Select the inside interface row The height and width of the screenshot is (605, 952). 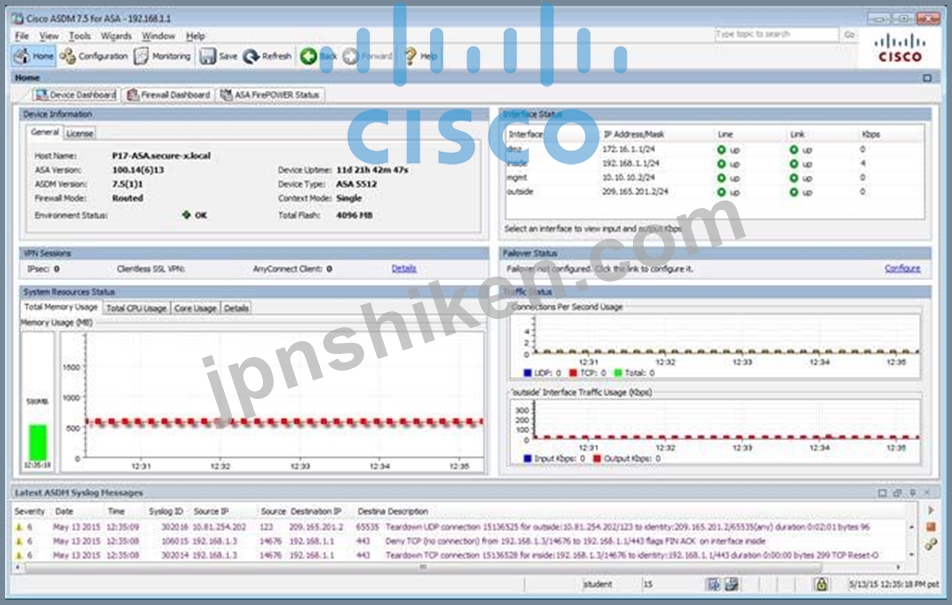(715, 163)
